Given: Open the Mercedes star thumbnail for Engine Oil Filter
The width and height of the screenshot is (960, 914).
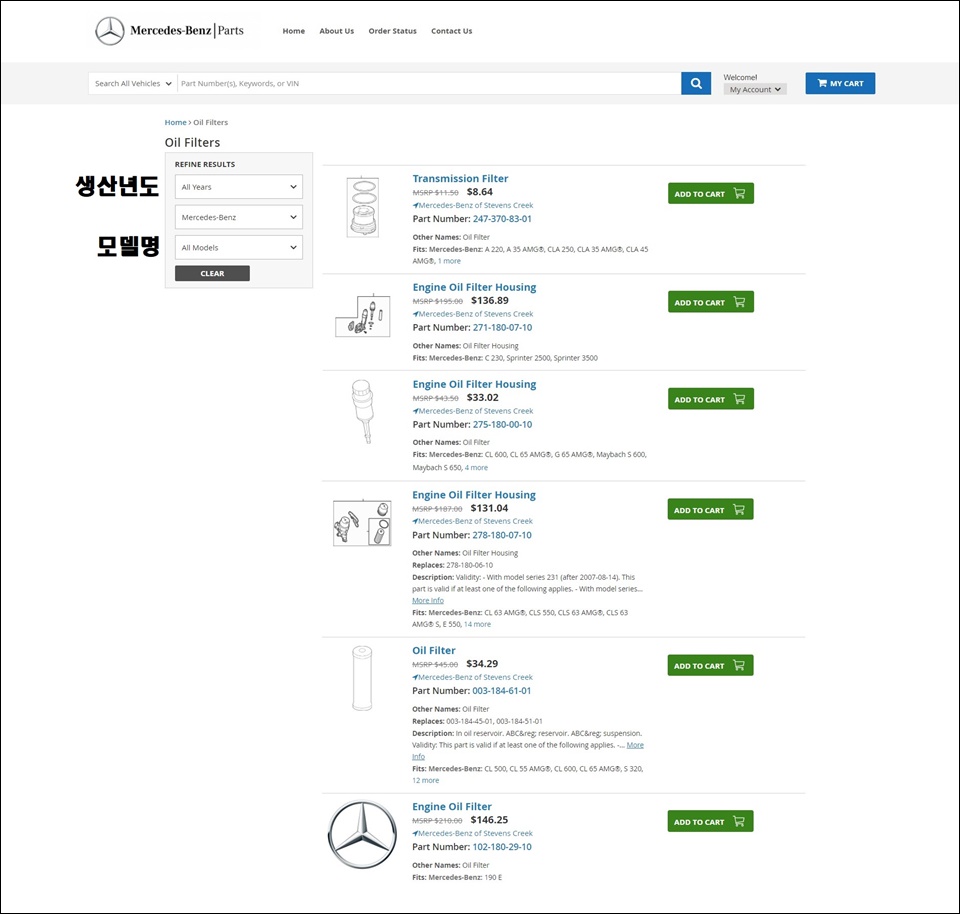Looking at the screenshot, I should coord(362,834).
